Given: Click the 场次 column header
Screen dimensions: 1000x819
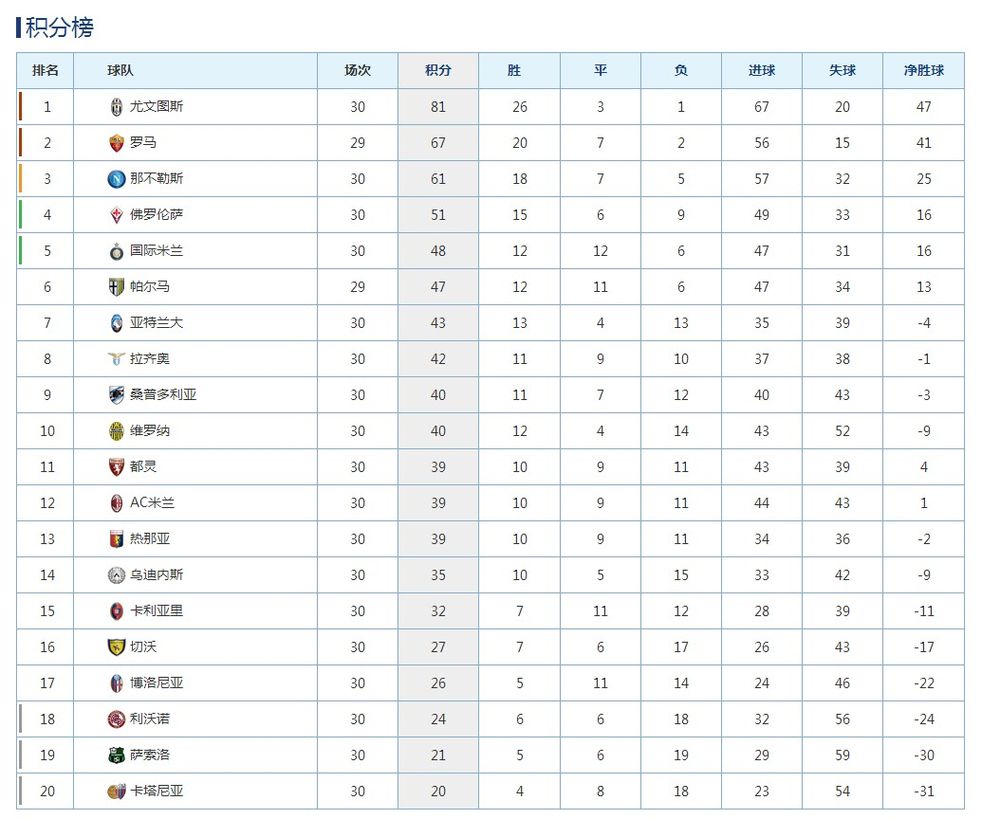Looking at the screenshot, I should pos(357,70).
